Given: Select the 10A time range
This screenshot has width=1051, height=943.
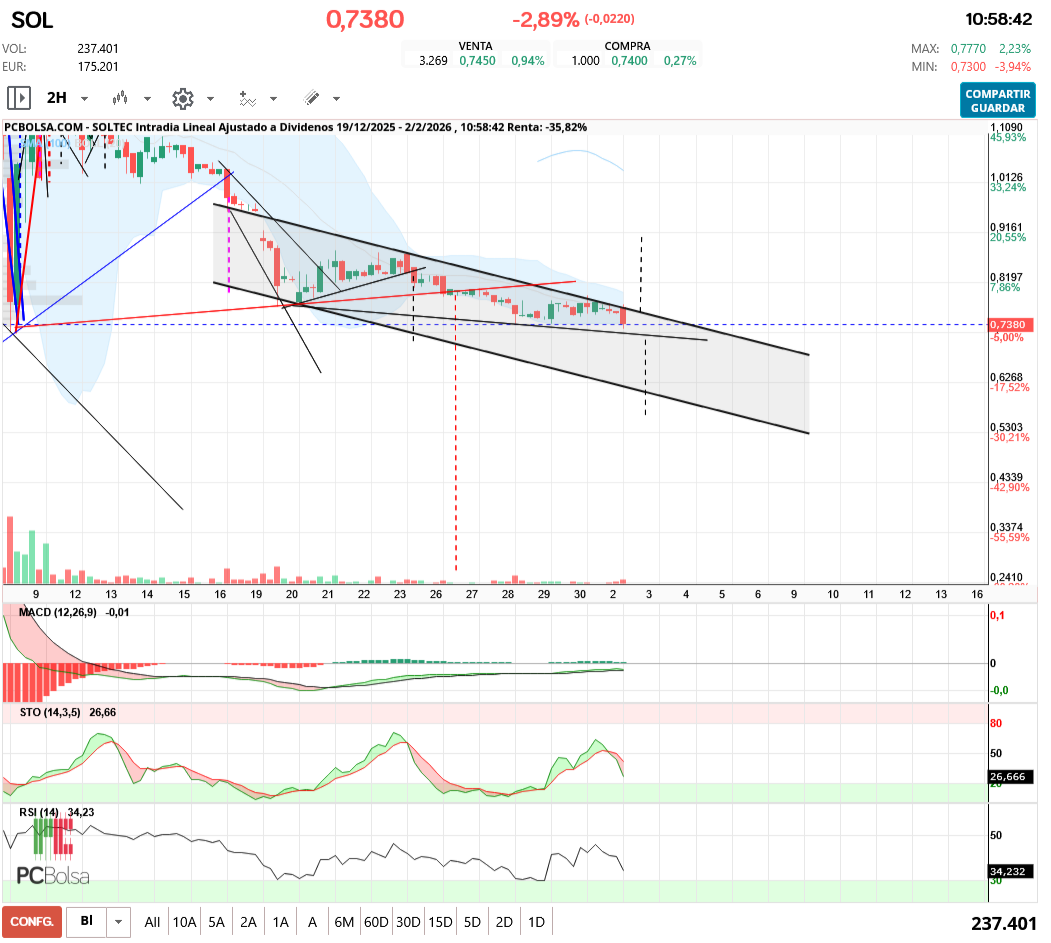Looking at the screenshot, I should (x=184, y=922).
